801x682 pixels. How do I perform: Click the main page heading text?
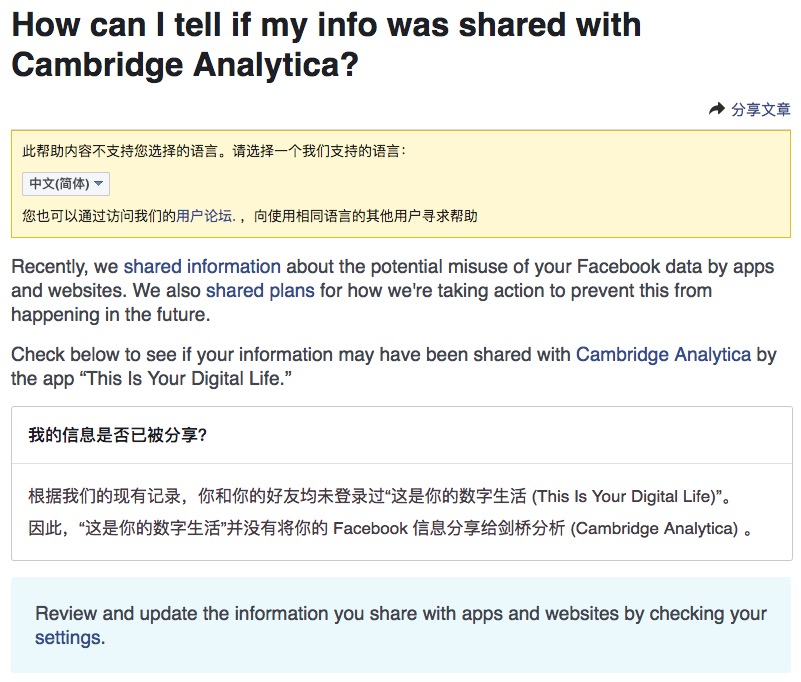pos(326,45)
